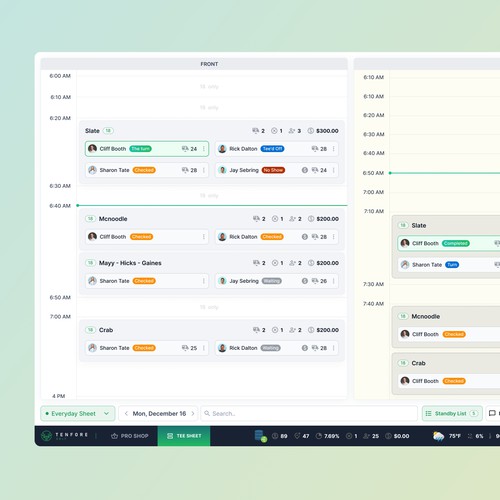Open the Standby List button

coord(452,413)
